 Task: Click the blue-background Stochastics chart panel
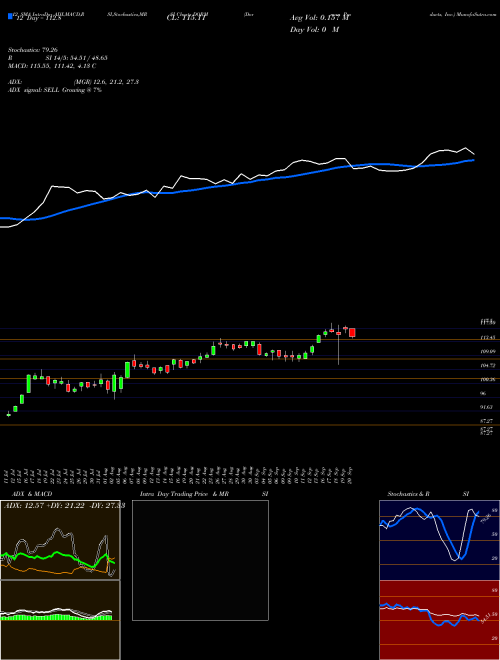(x=439, y=540)
